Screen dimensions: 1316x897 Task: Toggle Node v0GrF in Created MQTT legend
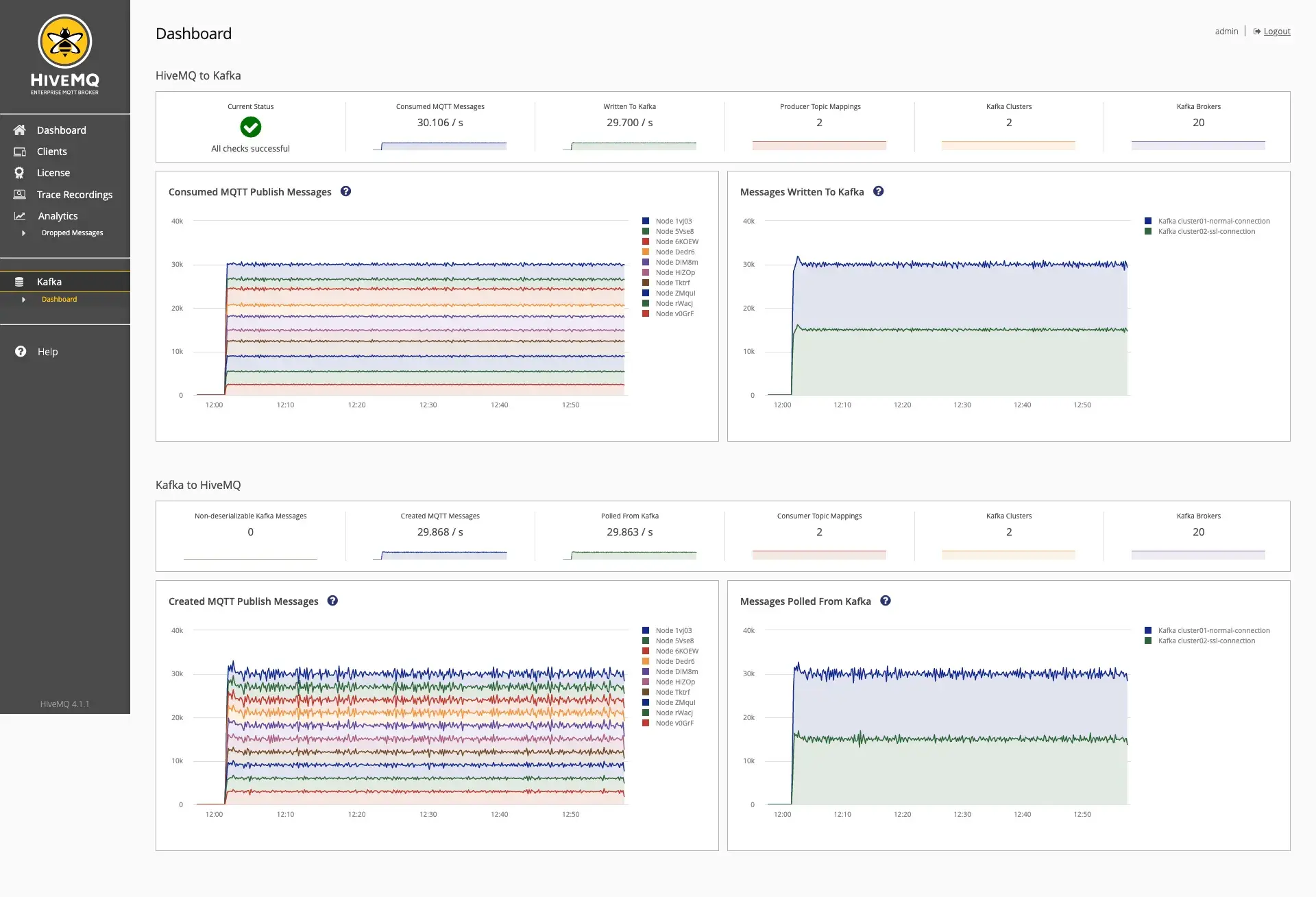(x=668, y=723)
